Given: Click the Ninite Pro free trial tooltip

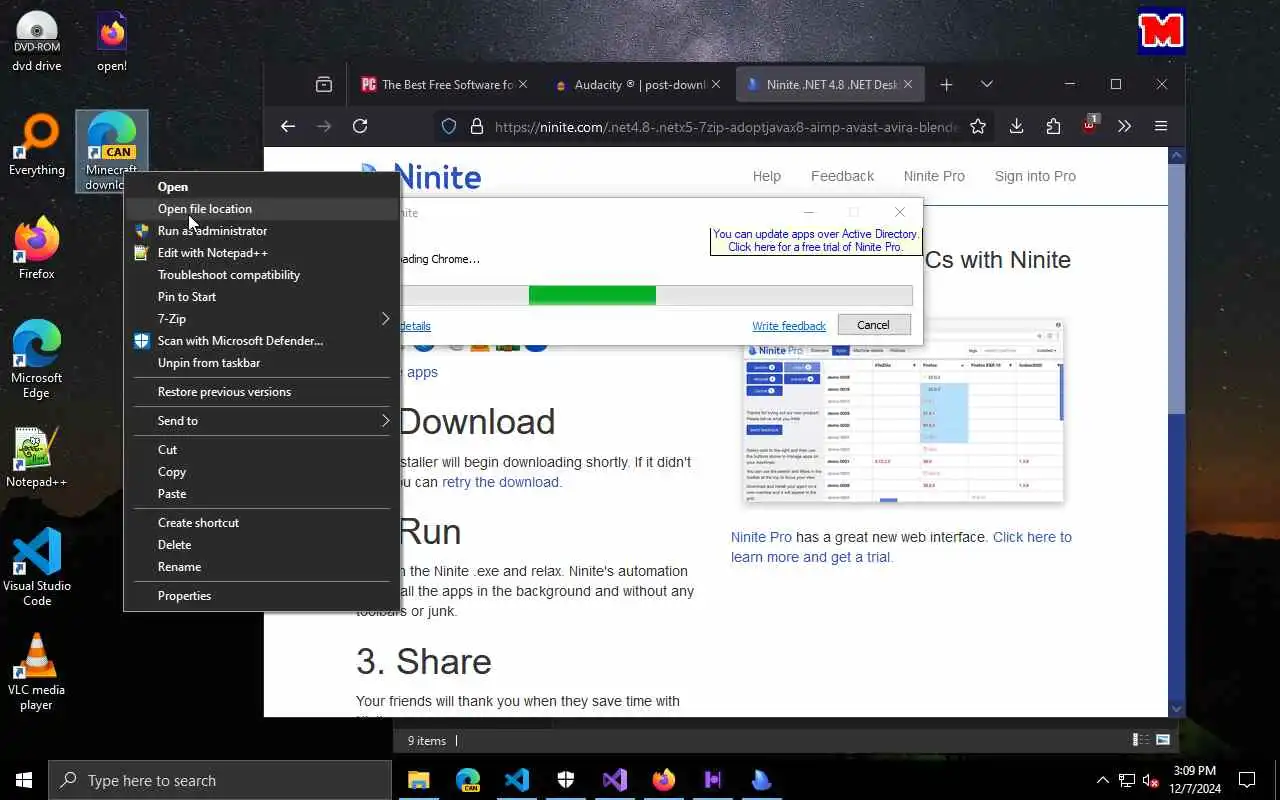Looking at the screenshot, I should [815, 241].
